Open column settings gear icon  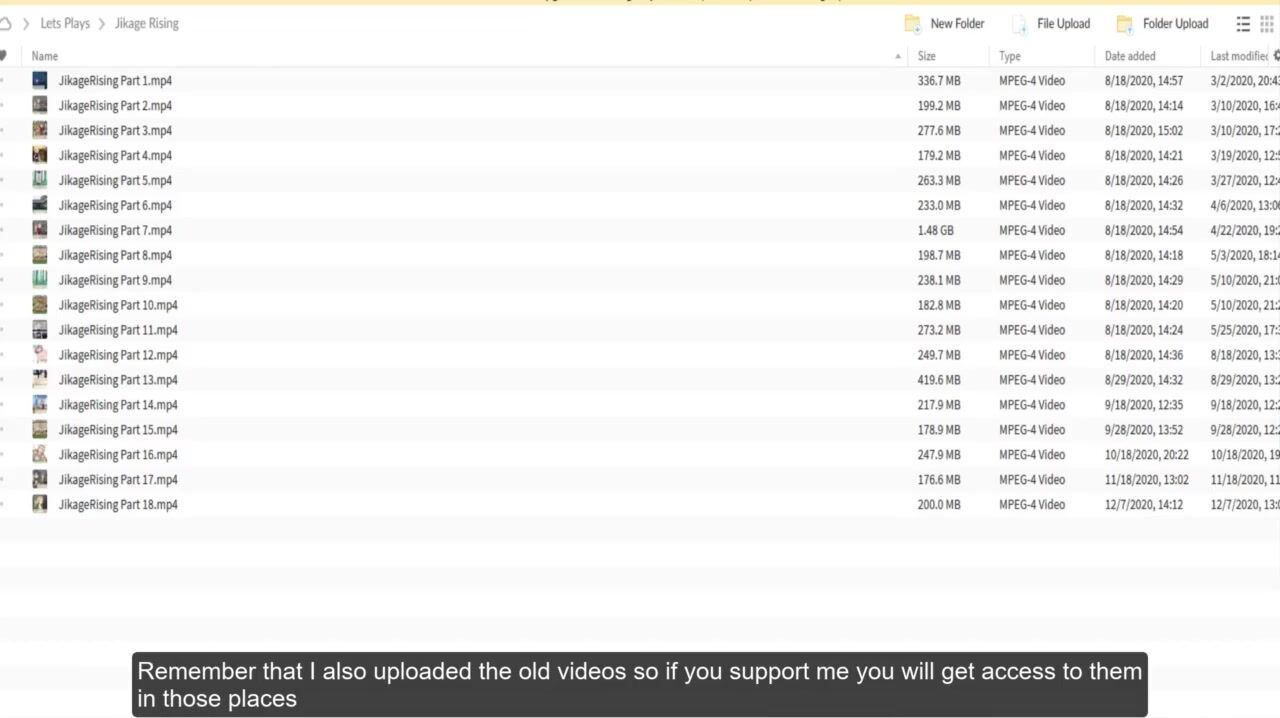pyautogui.click(x=1275, y=56)
